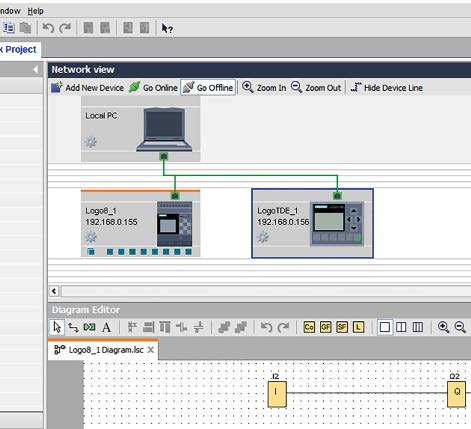The image size is (471, 429).
Task: Click IP address 192.168.0.155 text
Action: (x=111, y=222)
